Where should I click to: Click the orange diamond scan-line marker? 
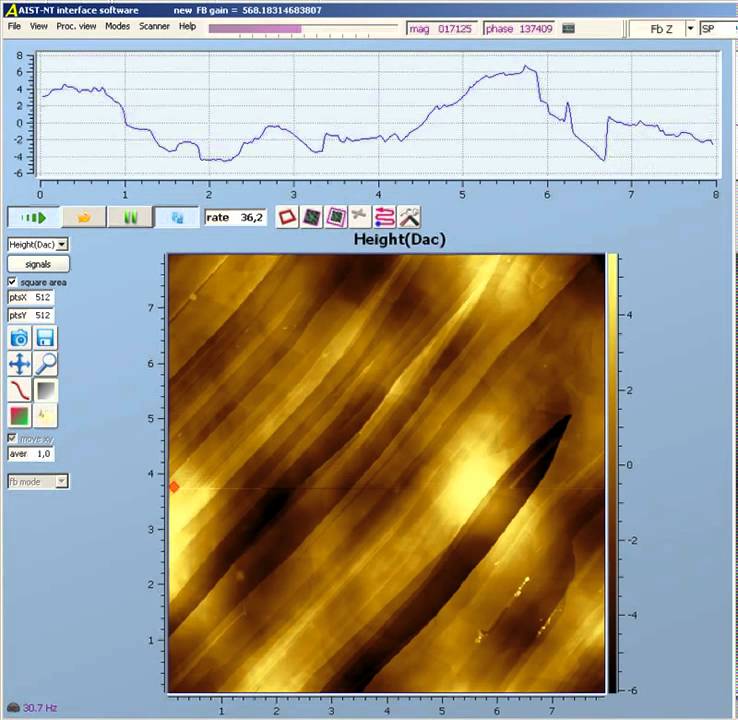tap(174, 487)
